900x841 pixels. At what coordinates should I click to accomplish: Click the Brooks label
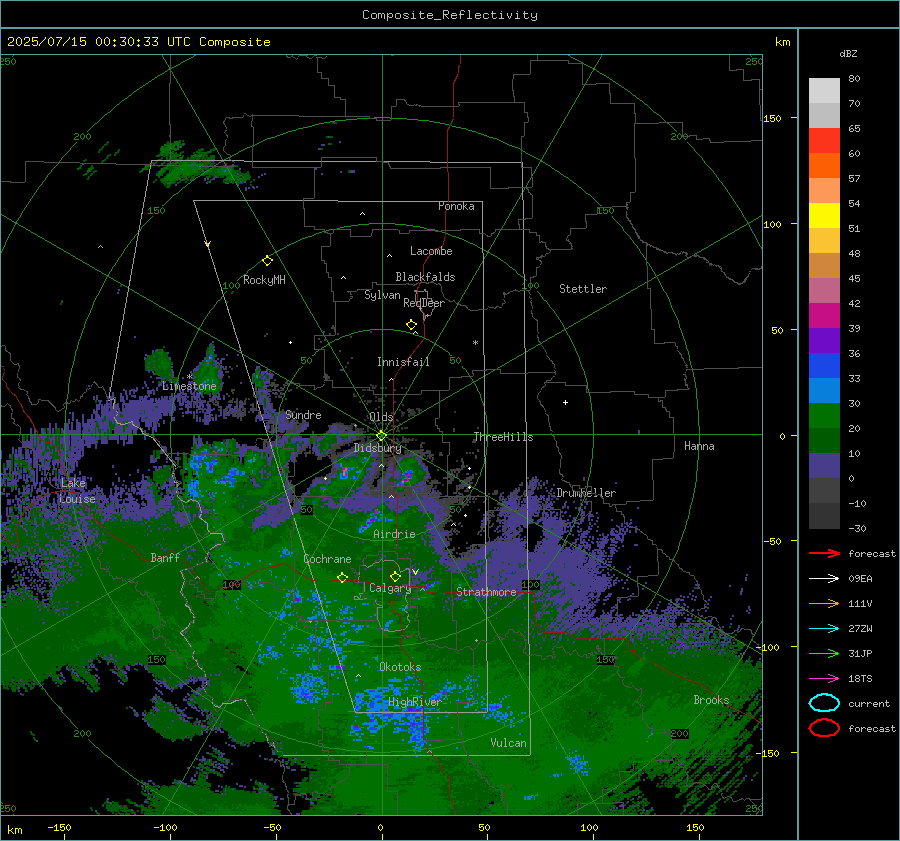click(711, 700)
